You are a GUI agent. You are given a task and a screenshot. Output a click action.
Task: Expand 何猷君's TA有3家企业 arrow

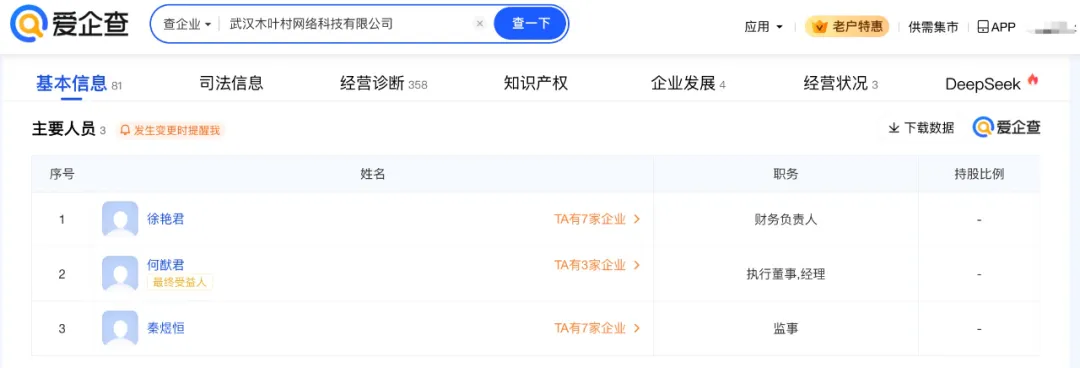click(x=637, y=265)
